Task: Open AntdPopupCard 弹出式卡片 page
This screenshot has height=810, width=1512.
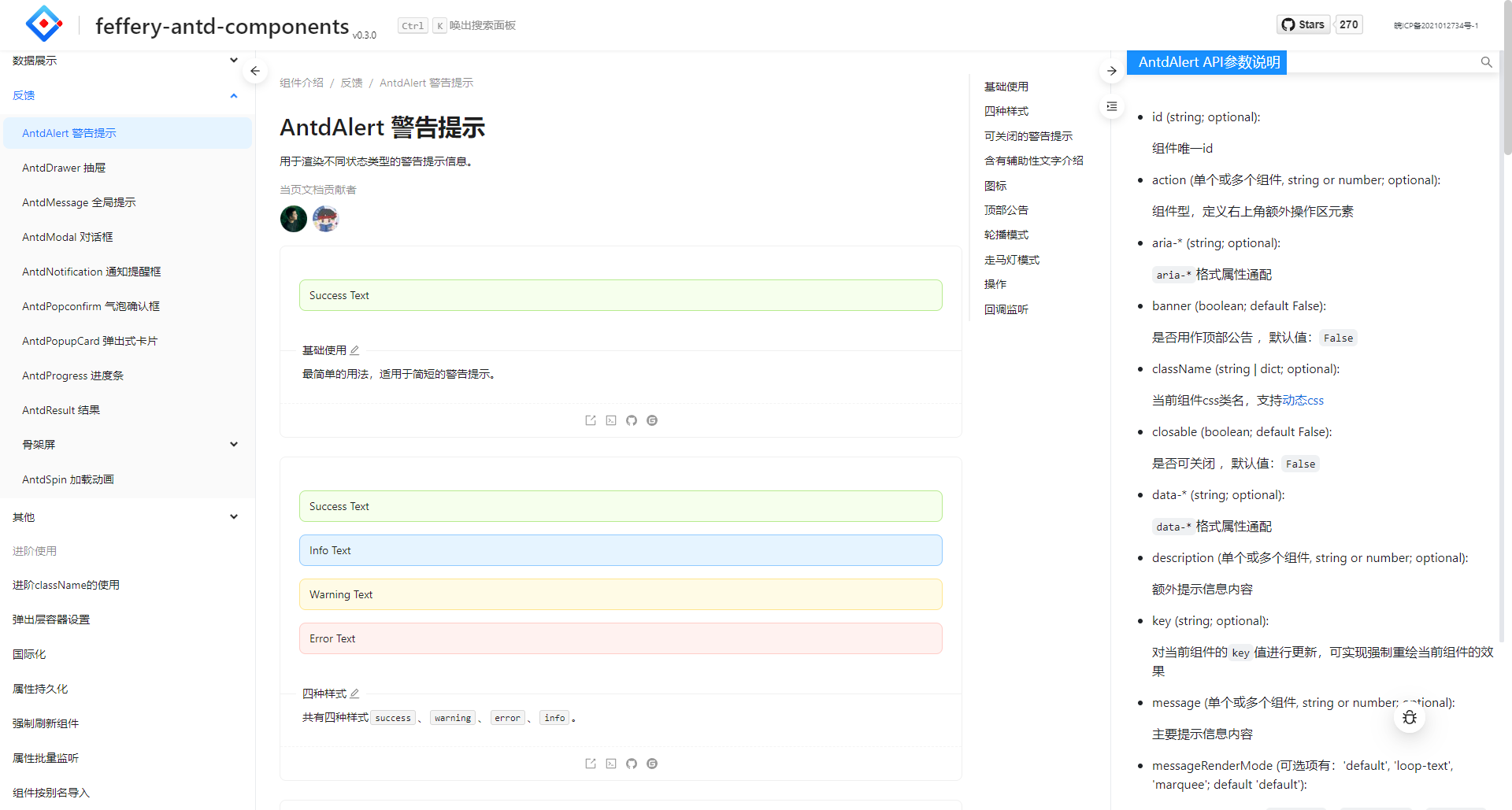Action: click(128, 341)
